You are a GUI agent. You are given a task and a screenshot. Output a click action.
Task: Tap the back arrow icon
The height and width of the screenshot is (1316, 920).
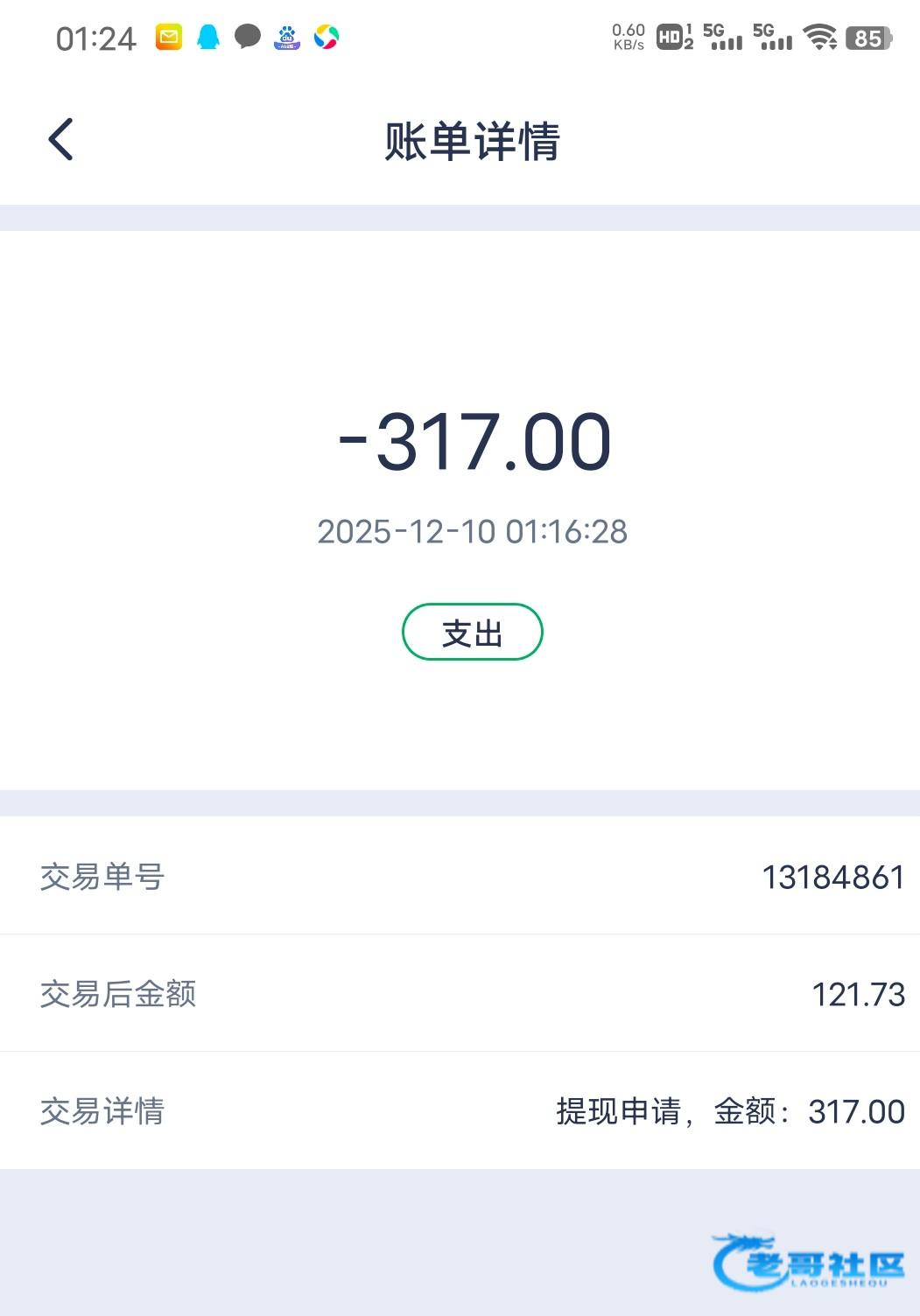[60, 140]
